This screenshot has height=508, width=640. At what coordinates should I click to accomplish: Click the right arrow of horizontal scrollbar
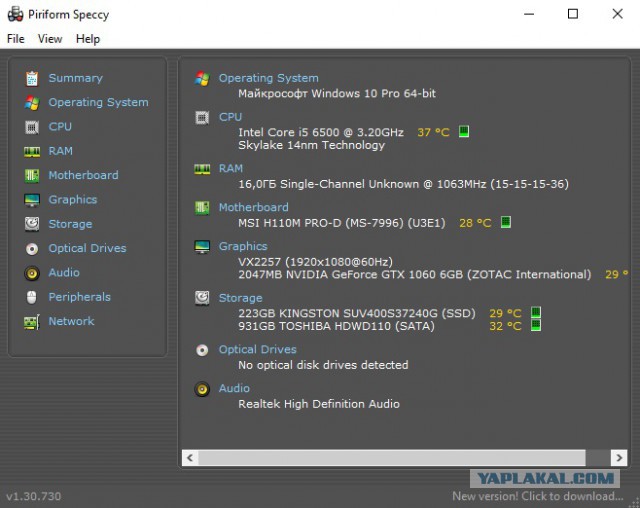[x=619, y=458]
